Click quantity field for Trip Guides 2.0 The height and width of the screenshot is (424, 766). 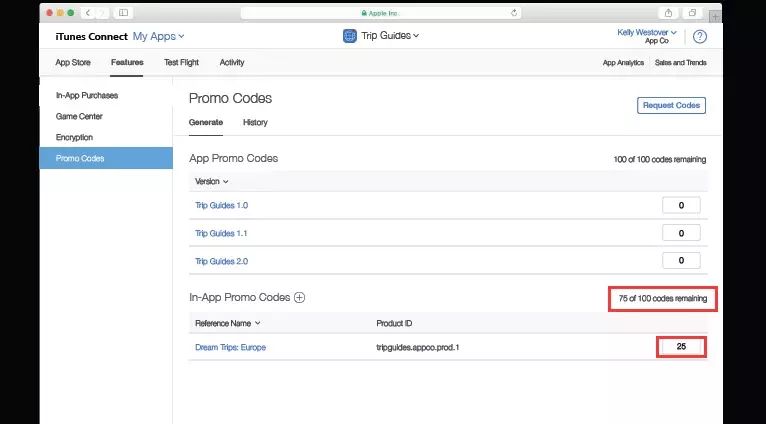pos(681,261)
